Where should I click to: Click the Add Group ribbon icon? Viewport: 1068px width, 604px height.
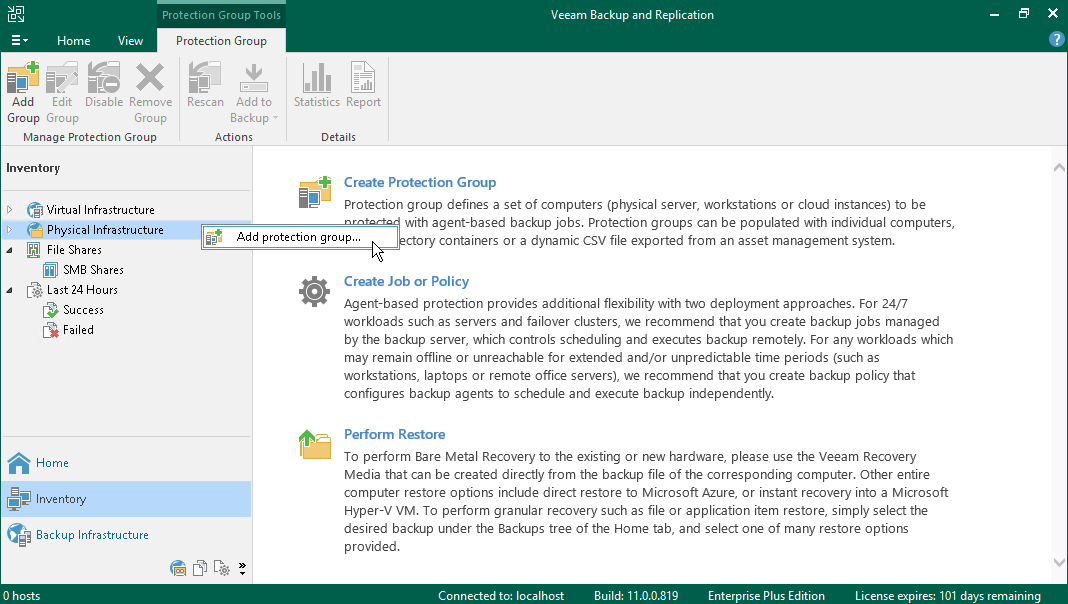[x=23, y=93]
